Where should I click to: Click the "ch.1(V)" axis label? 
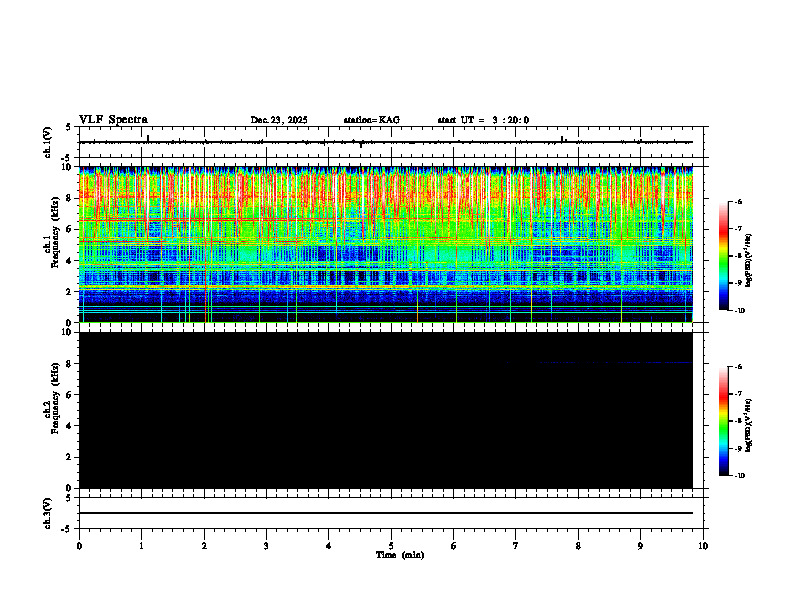(48, 142)
